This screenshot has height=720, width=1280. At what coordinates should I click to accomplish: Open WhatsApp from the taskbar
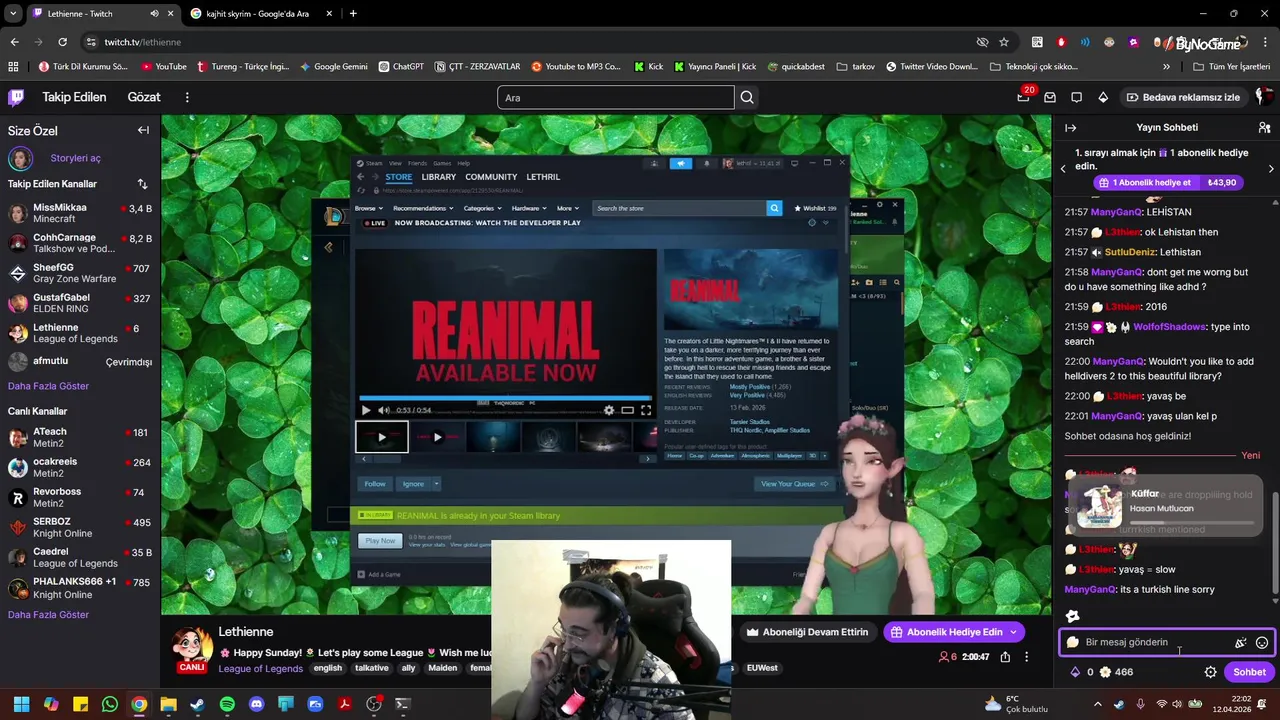110,704
